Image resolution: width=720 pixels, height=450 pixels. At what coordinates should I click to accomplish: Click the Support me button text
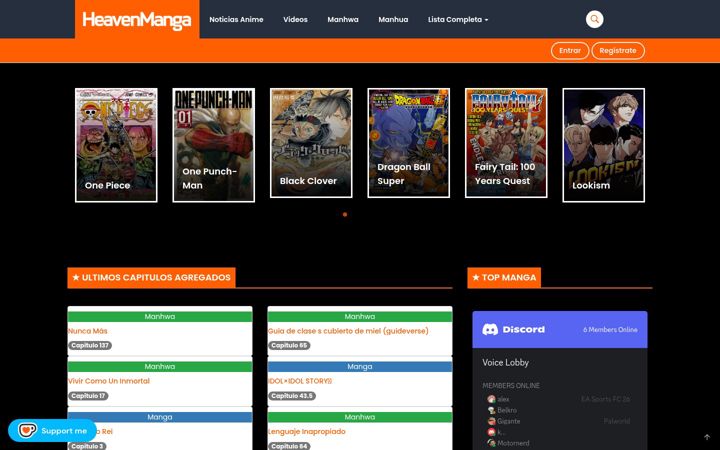[64, 431]
